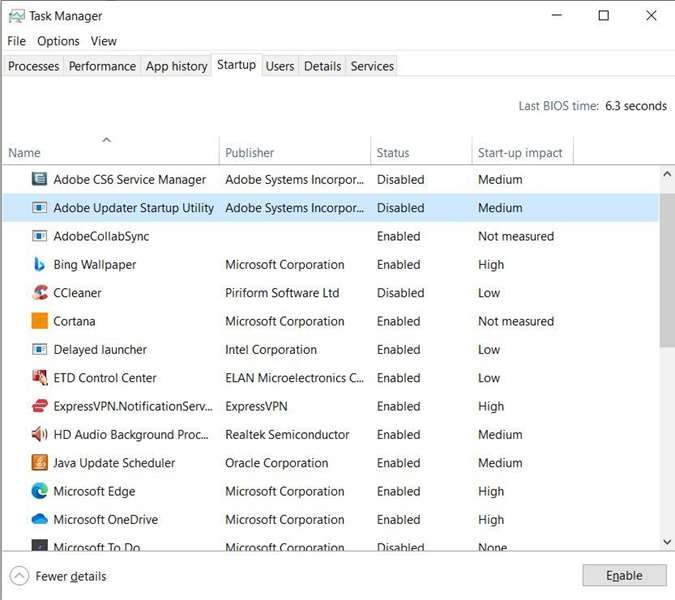Screen dimensions: 675x600
Task: Click the Last BIOS time value
Action: 636,106
